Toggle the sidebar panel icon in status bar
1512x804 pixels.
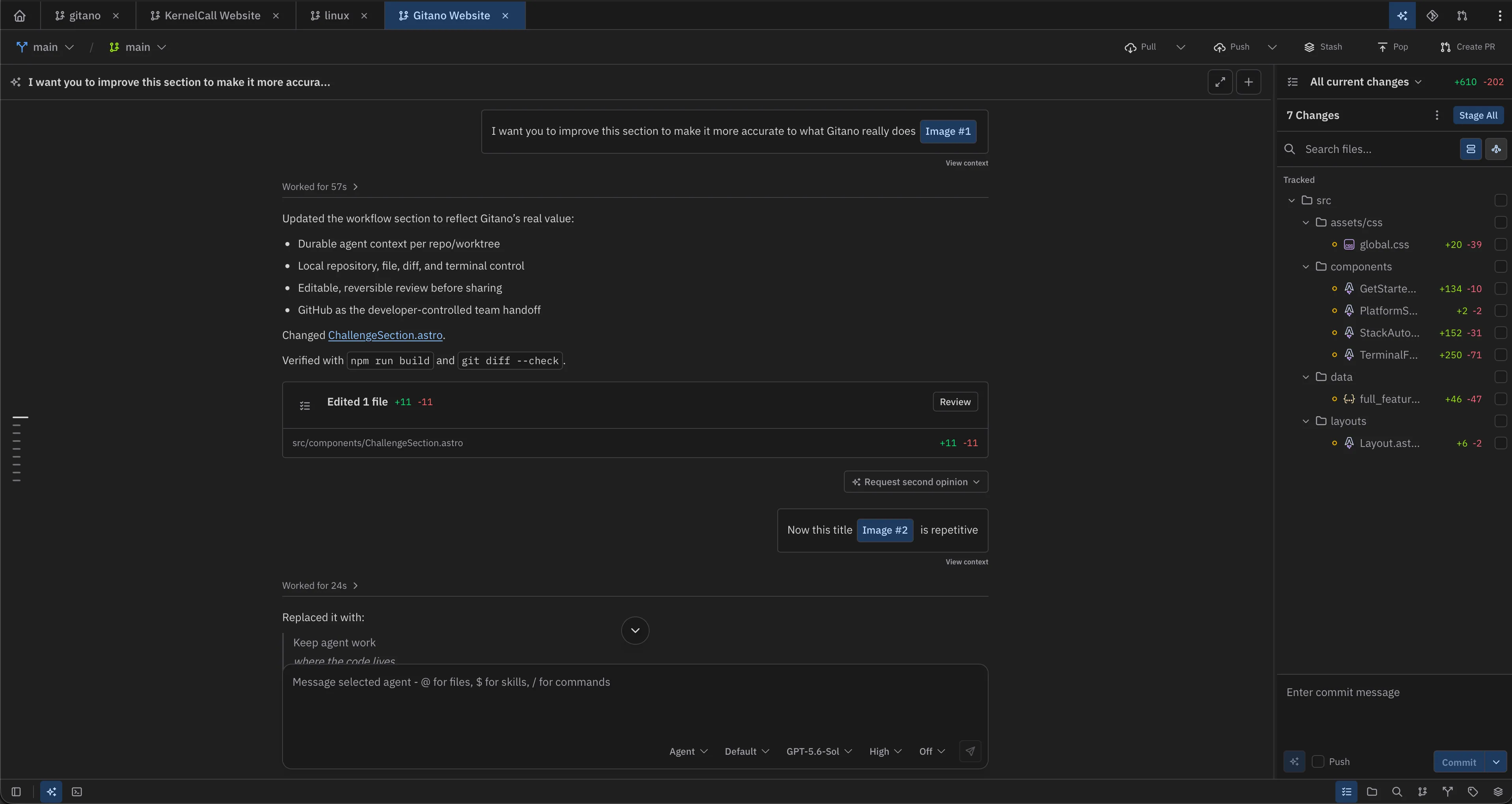point(17,792)
